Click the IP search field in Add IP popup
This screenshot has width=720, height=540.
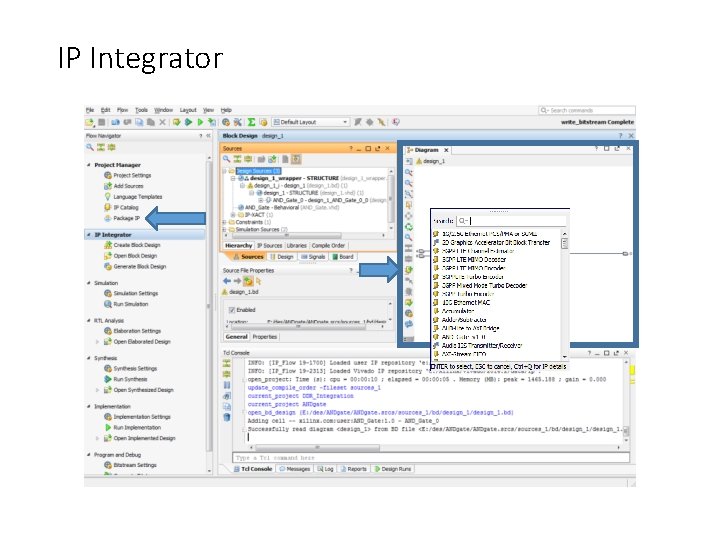pos(511,221)
